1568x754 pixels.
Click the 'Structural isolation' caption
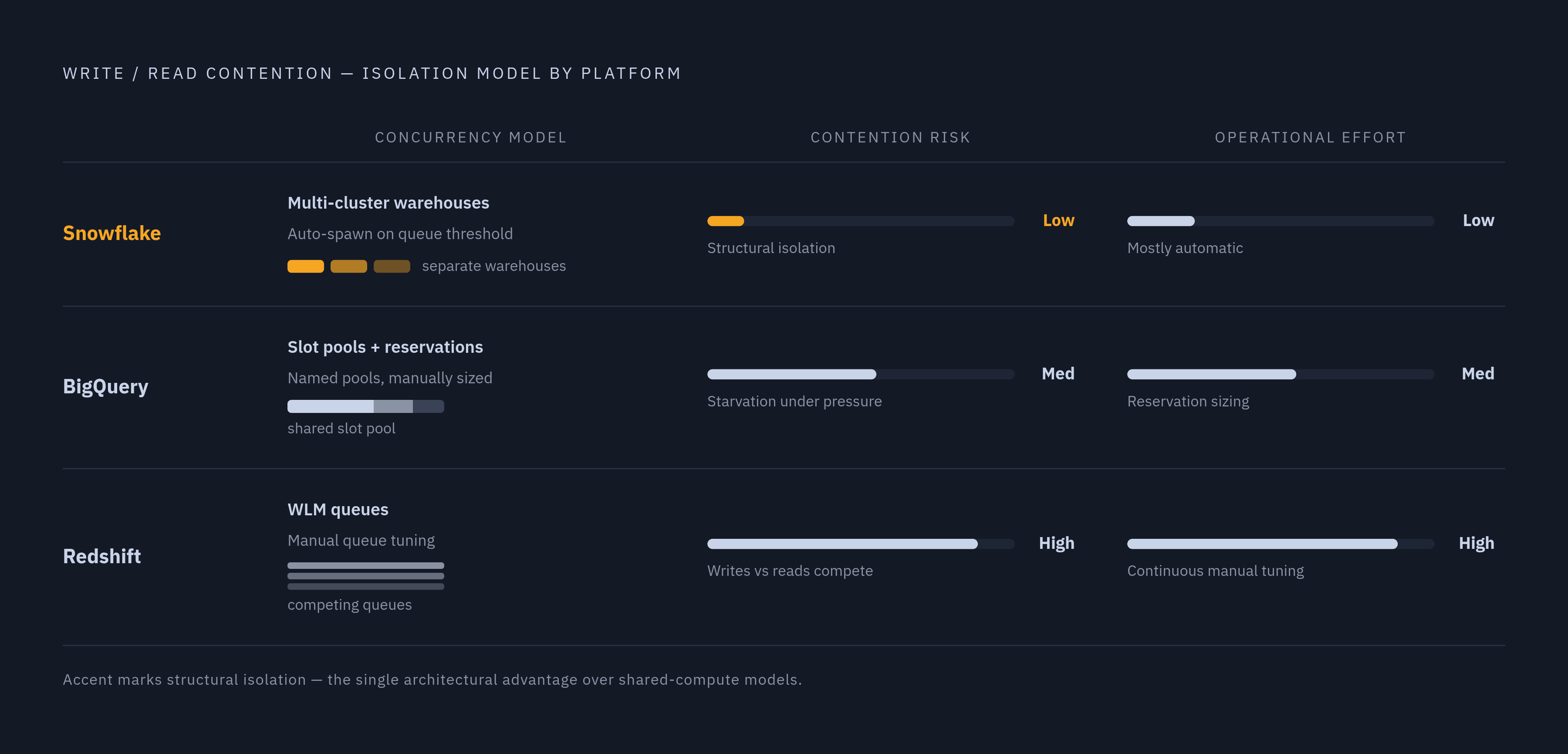(770, 248)
